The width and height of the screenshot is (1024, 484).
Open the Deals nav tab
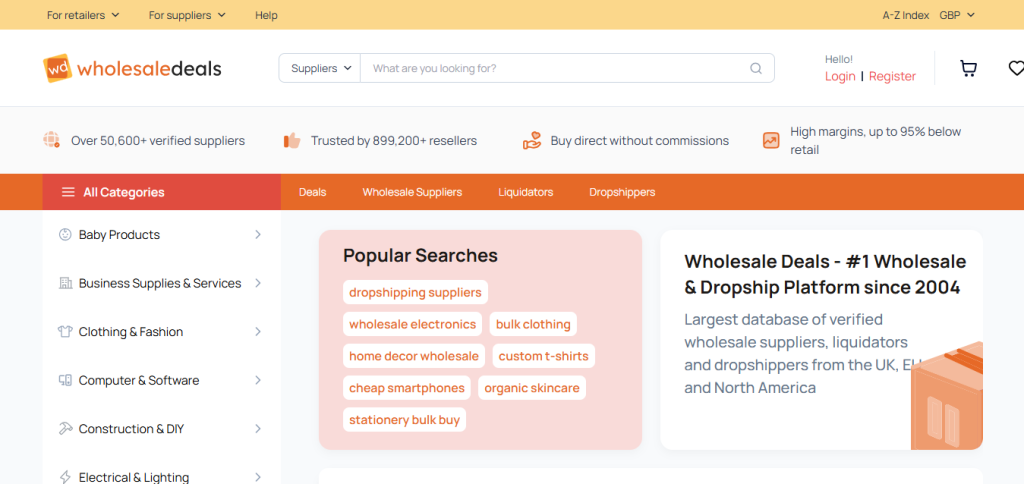click(x=312, y=192)
